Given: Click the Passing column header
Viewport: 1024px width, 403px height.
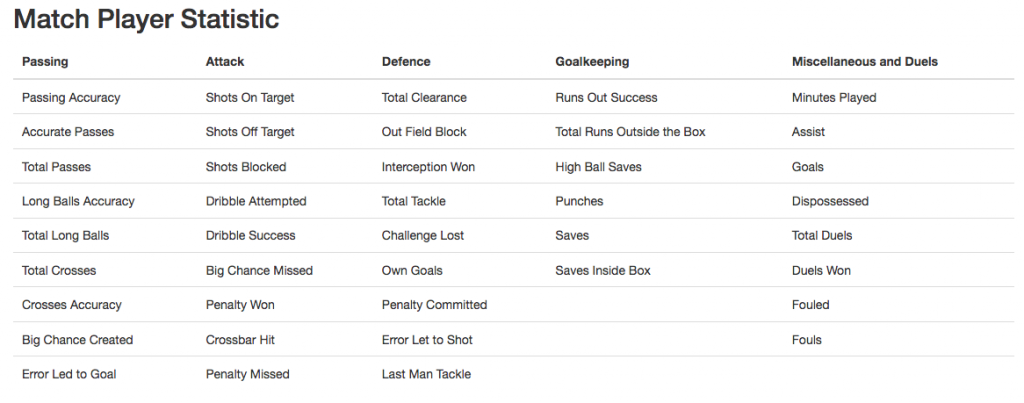Looking at the screenshot, I should click(45, 61).
